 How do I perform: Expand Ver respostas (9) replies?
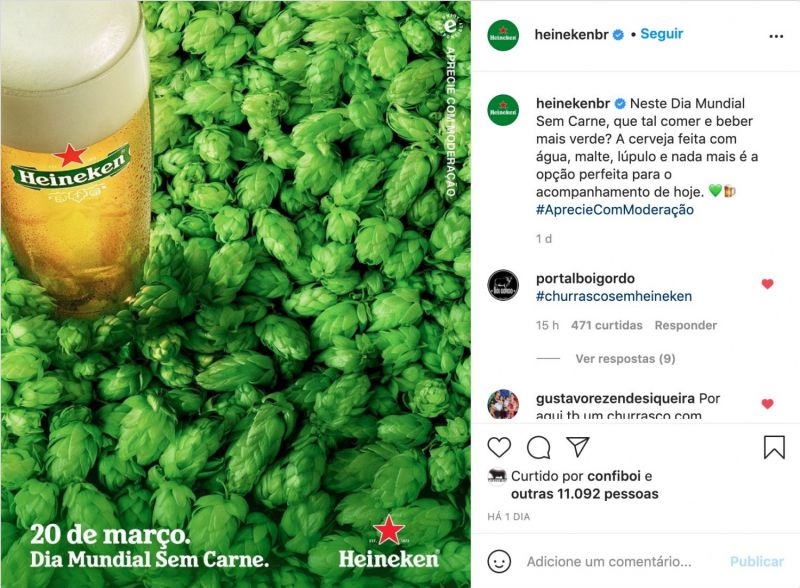[625, 359]
